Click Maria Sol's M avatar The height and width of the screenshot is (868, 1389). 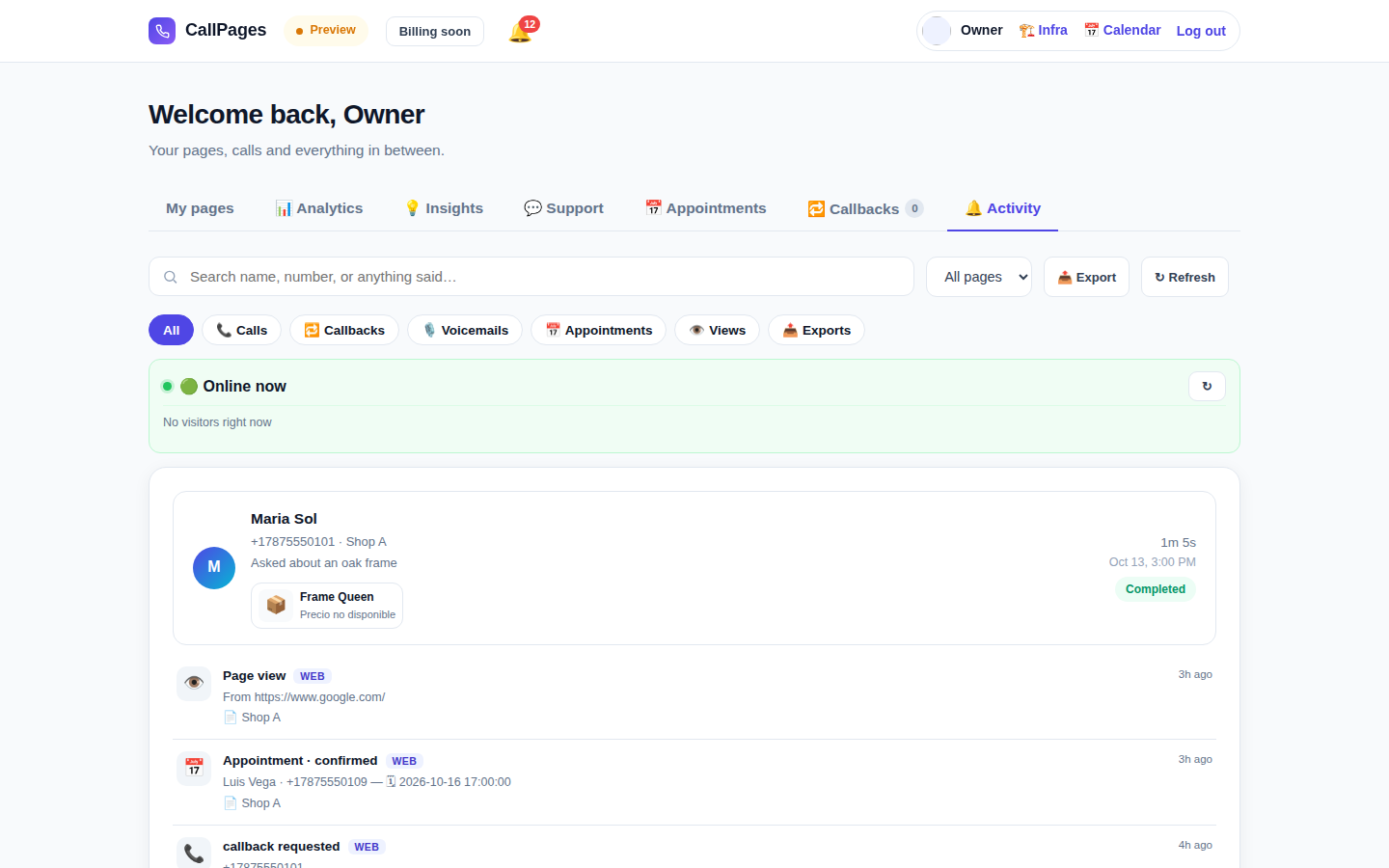click(214, 567)
